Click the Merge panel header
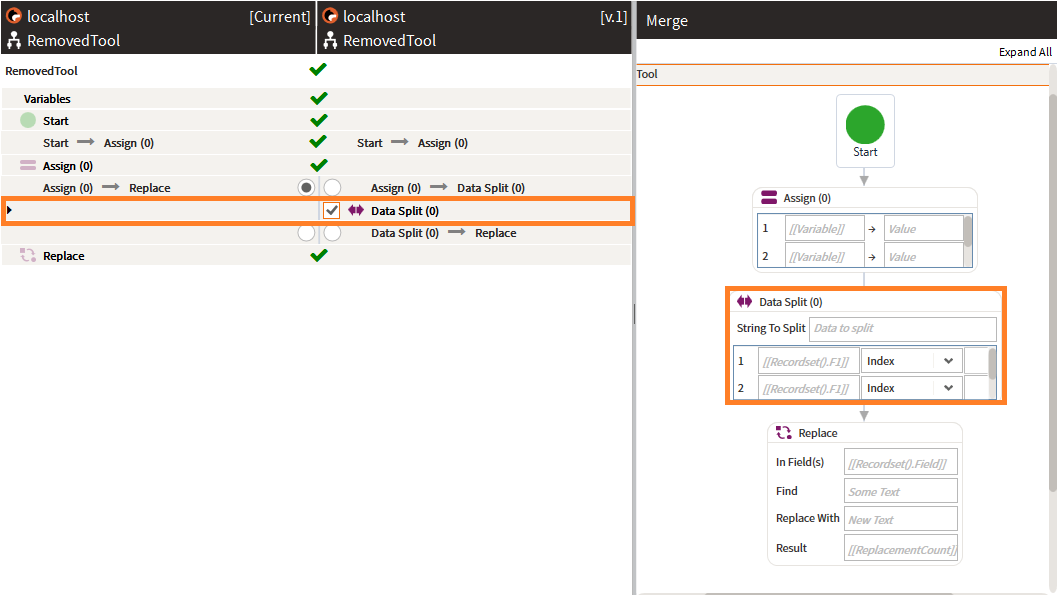Viewport: 1057px width, 595px height. (667, 20)
